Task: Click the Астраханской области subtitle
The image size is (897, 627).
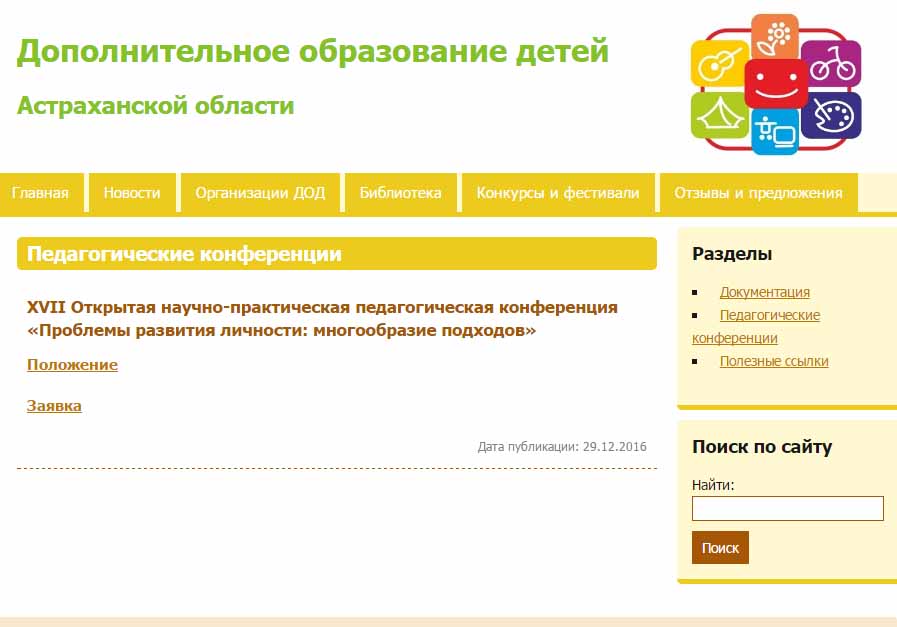Action: click(x=156, y=106)
